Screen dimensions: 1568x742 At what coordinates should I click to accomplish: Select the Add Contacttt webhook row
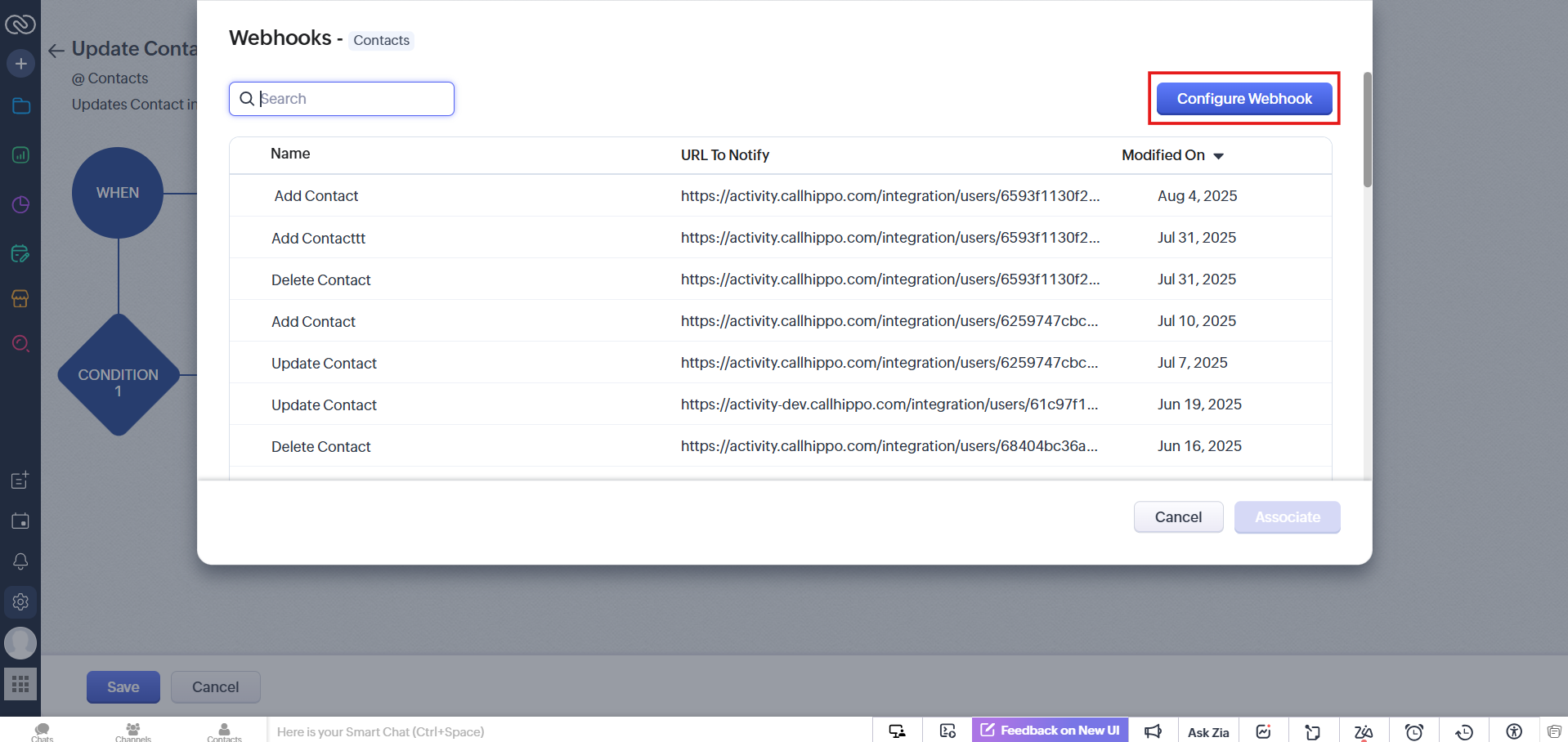pyautogui.click(x=781, y=238)
